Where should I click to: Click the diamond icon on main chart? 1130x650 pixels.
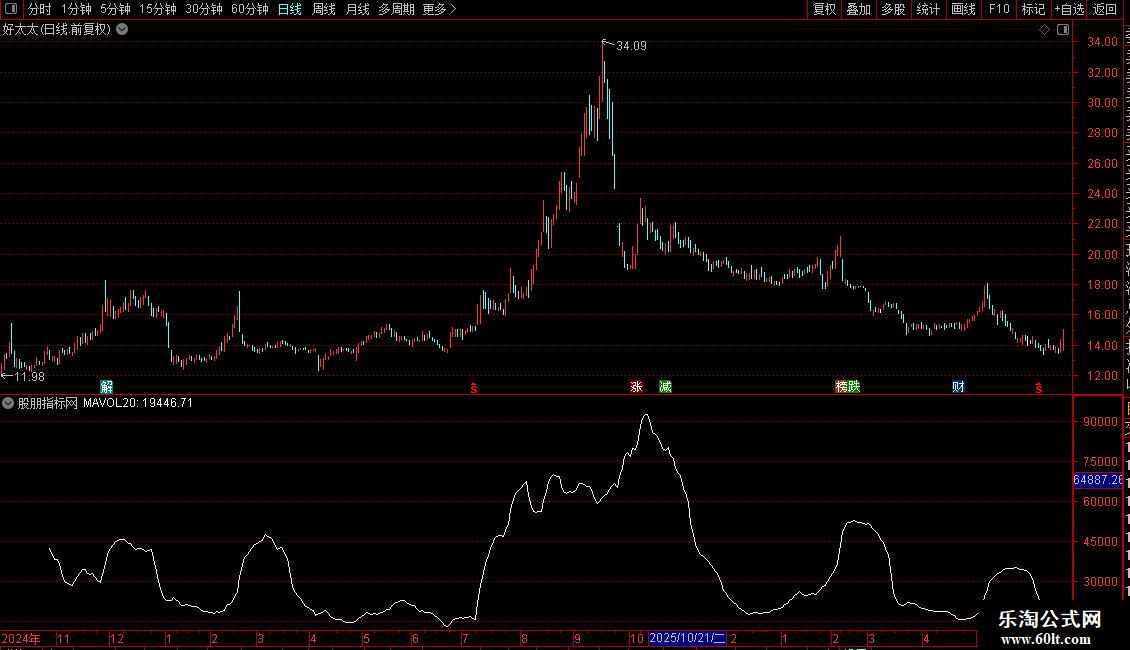1044,30
